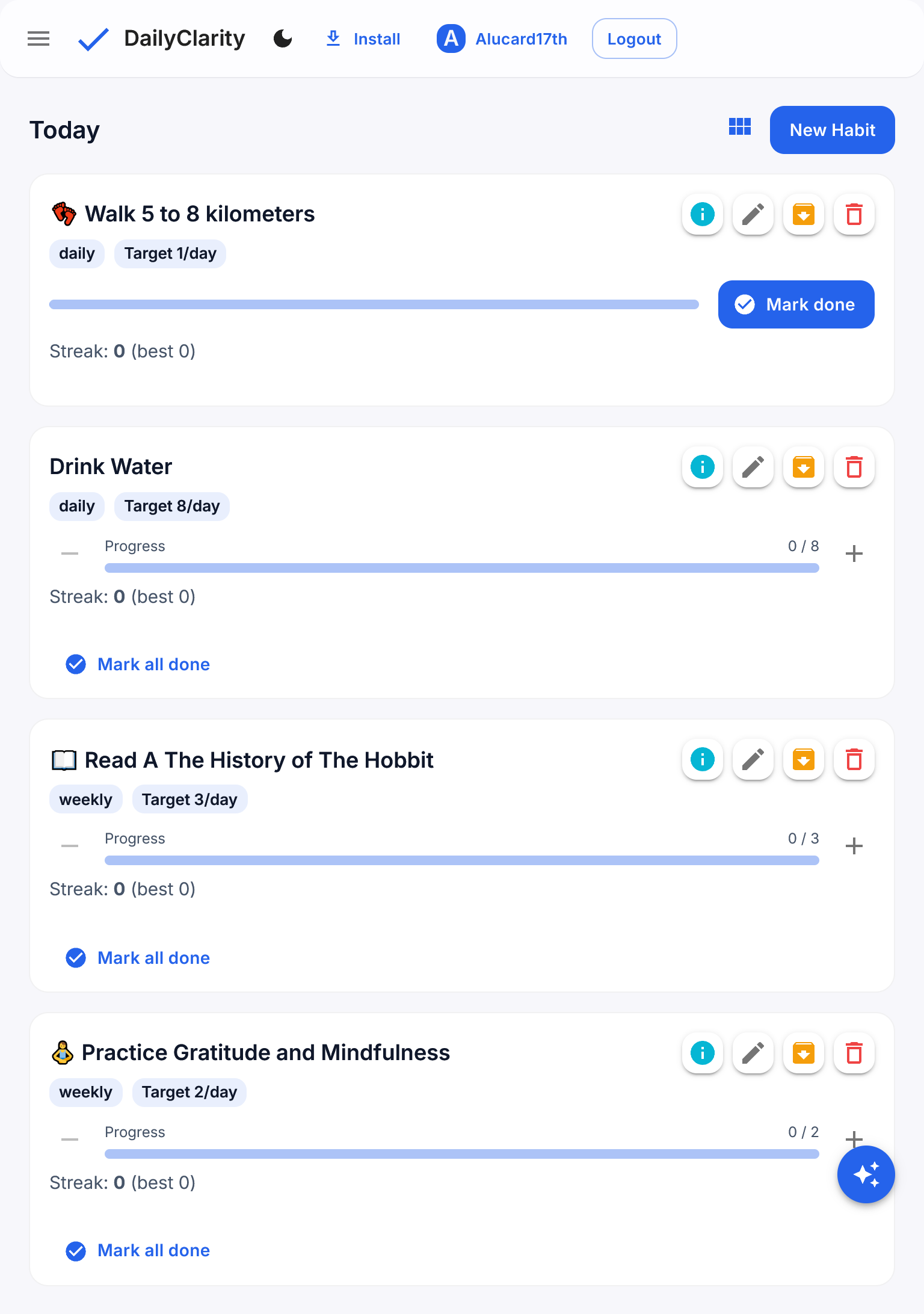This screenshot has height=1314, width=924.
Task: Toggle dark mode moon icon
Action: (283, 39)
